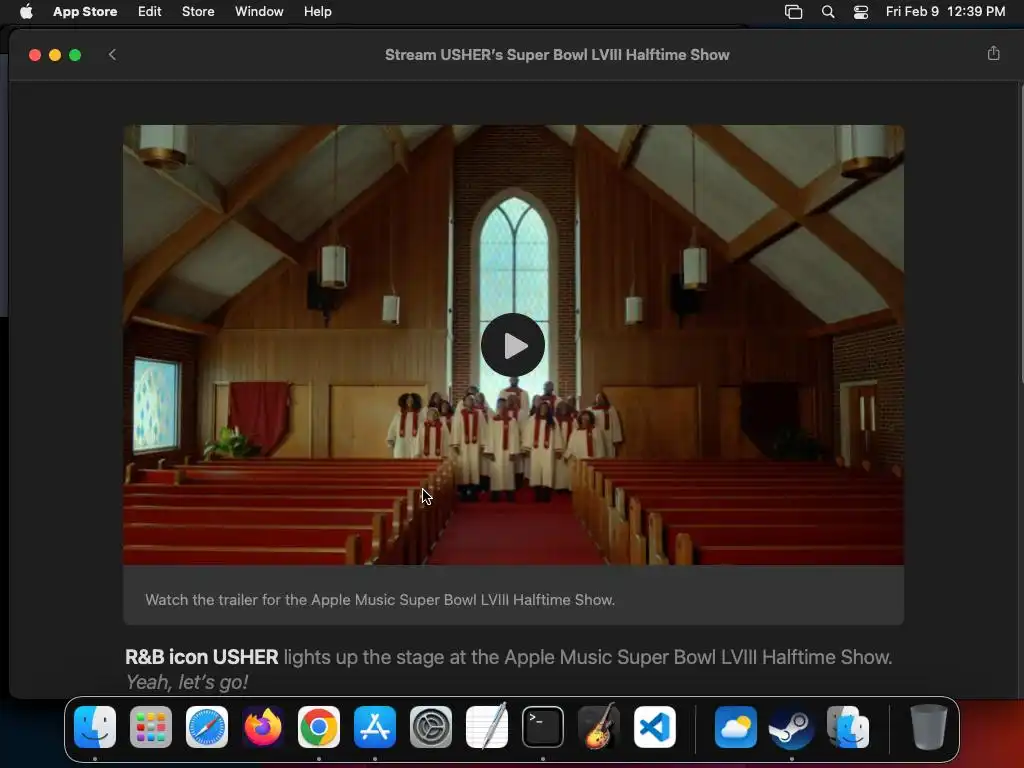
Task: Launch Google Chrome from the Dock
Action: coord(319,727)
